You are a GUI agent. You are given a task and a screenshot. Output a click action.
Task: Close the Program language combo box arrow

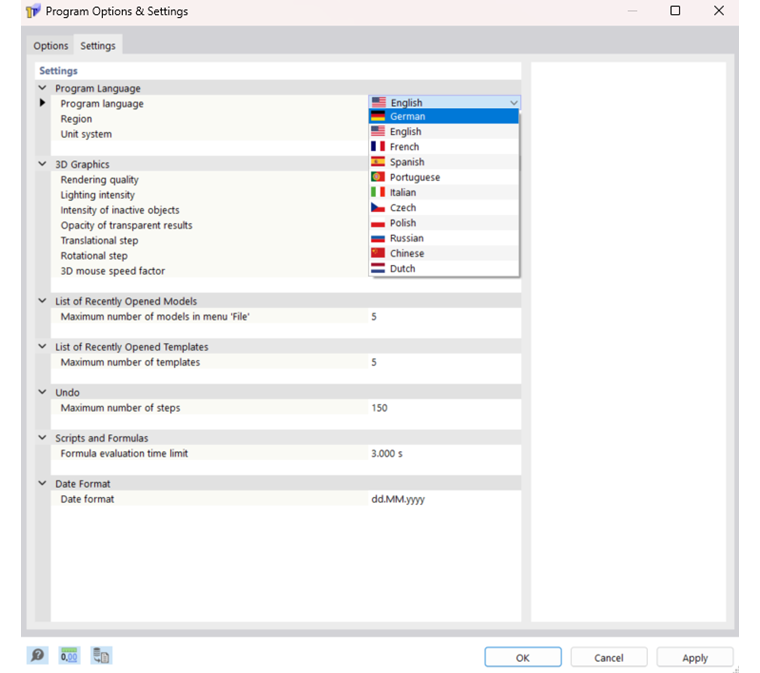514,103
